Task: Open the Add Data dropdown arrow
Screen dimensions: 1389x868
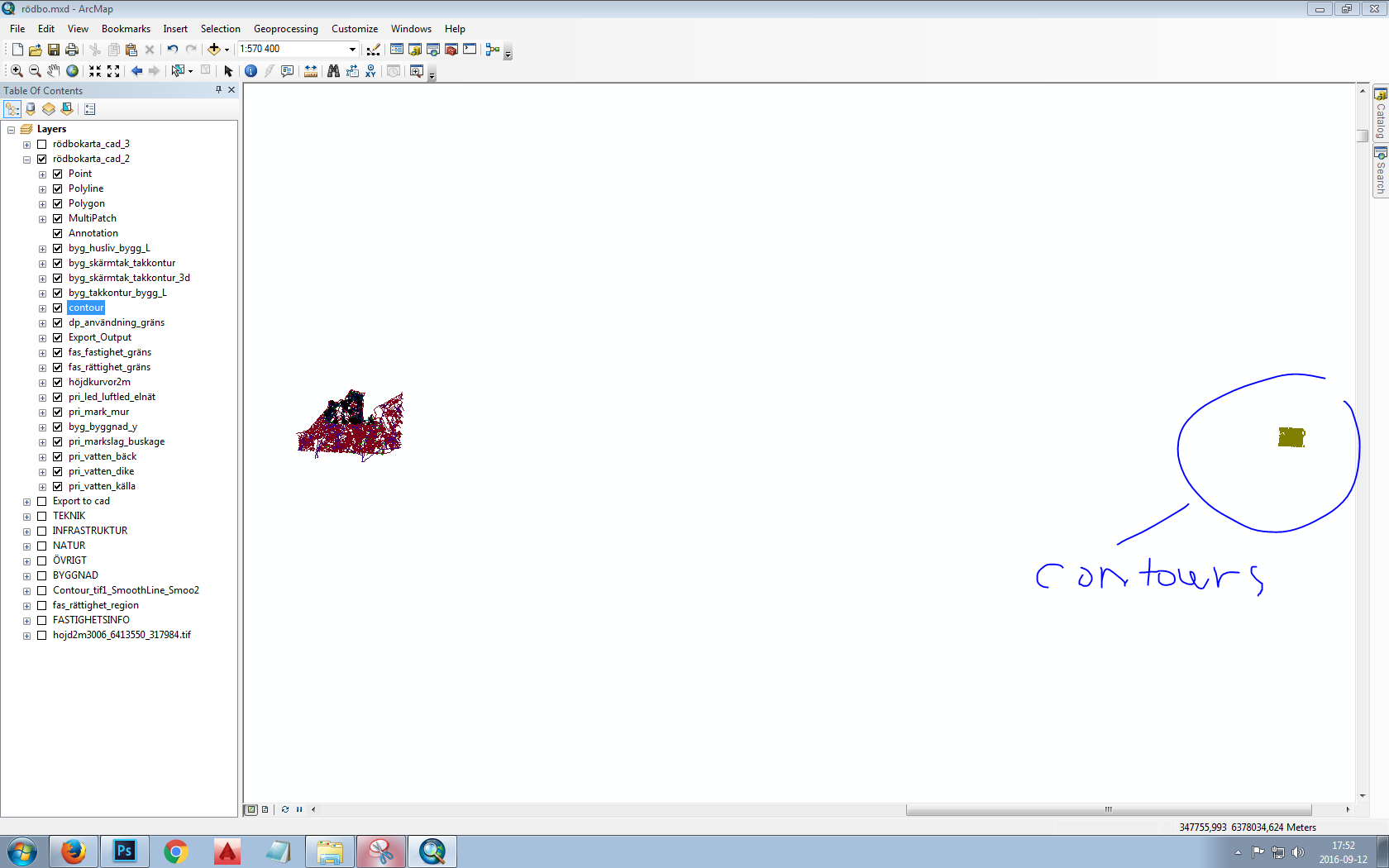Action: click(x=227, y=50)
